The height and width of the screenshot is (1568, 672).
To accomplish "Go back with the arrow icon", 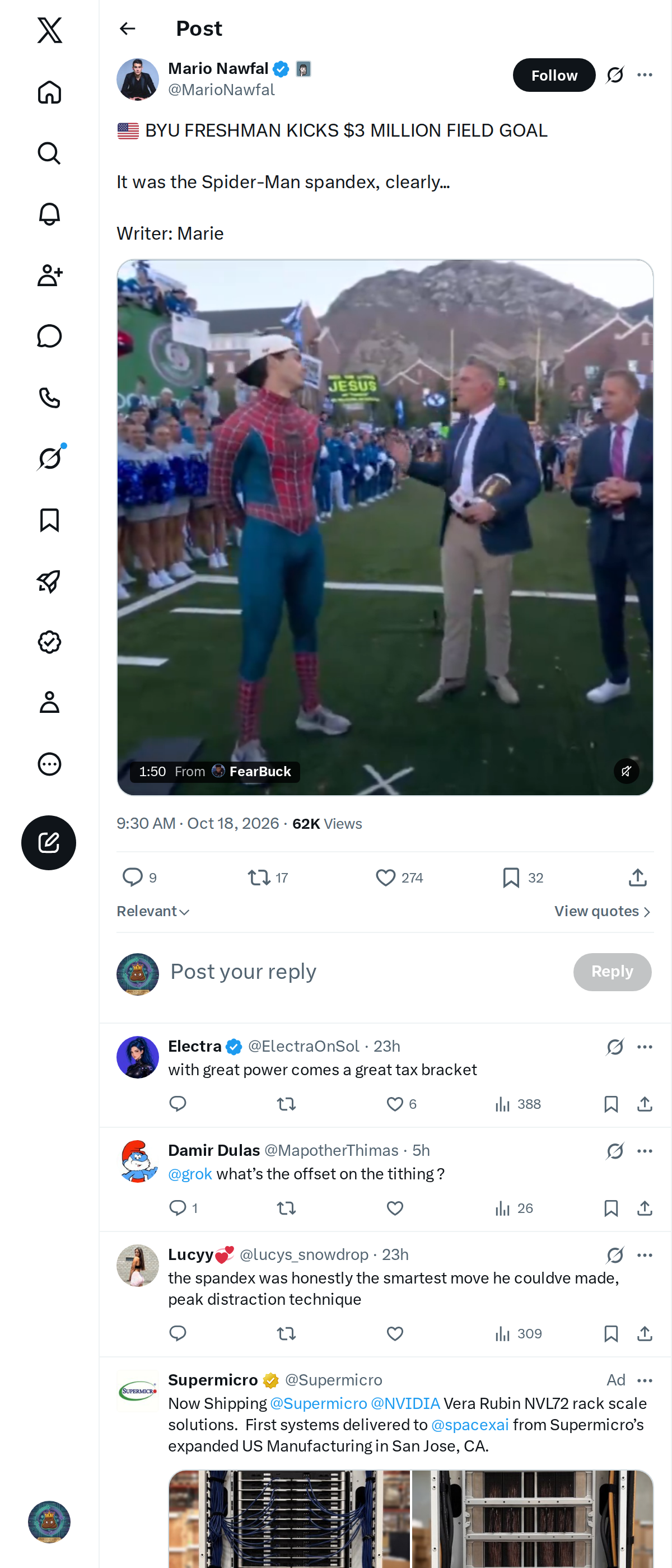I will point(128,29).
